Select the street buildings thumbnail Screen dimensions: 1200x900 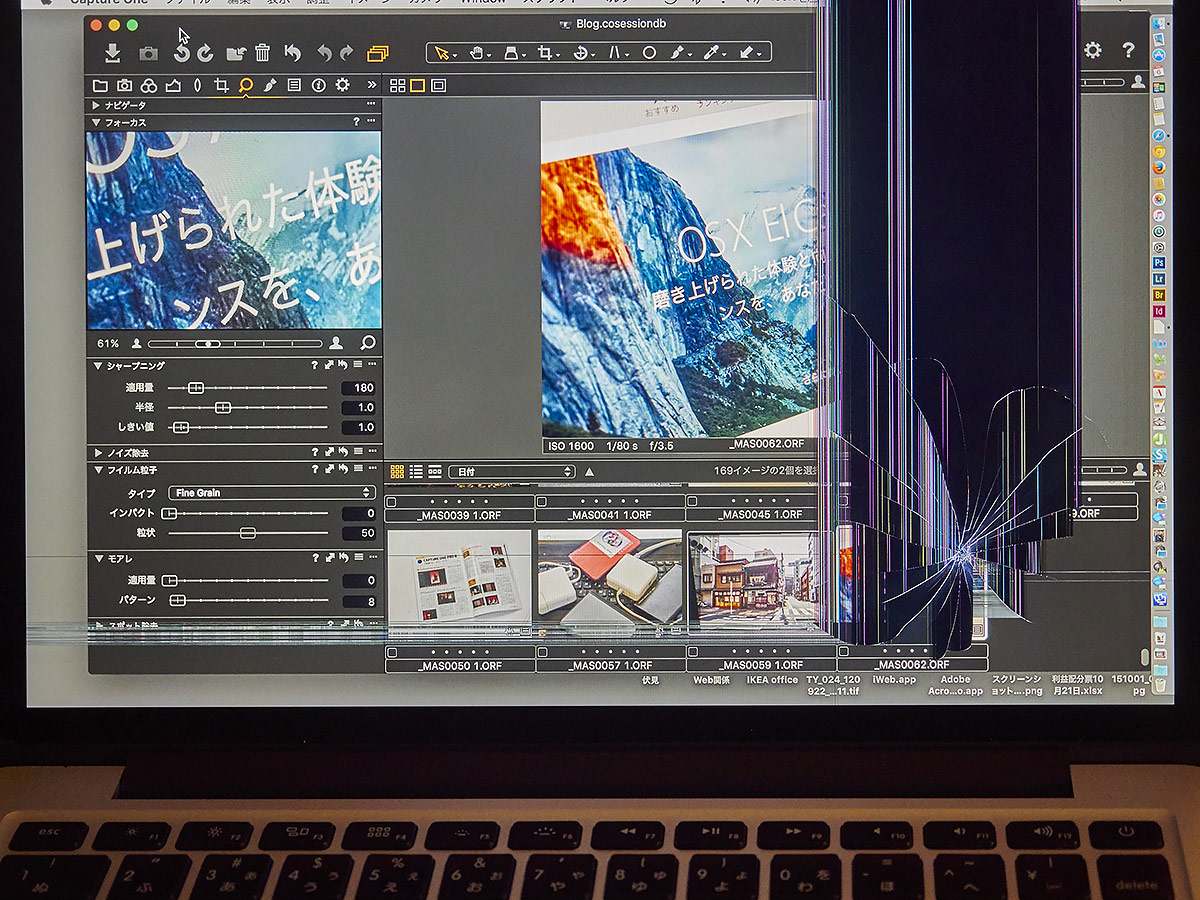756,581
